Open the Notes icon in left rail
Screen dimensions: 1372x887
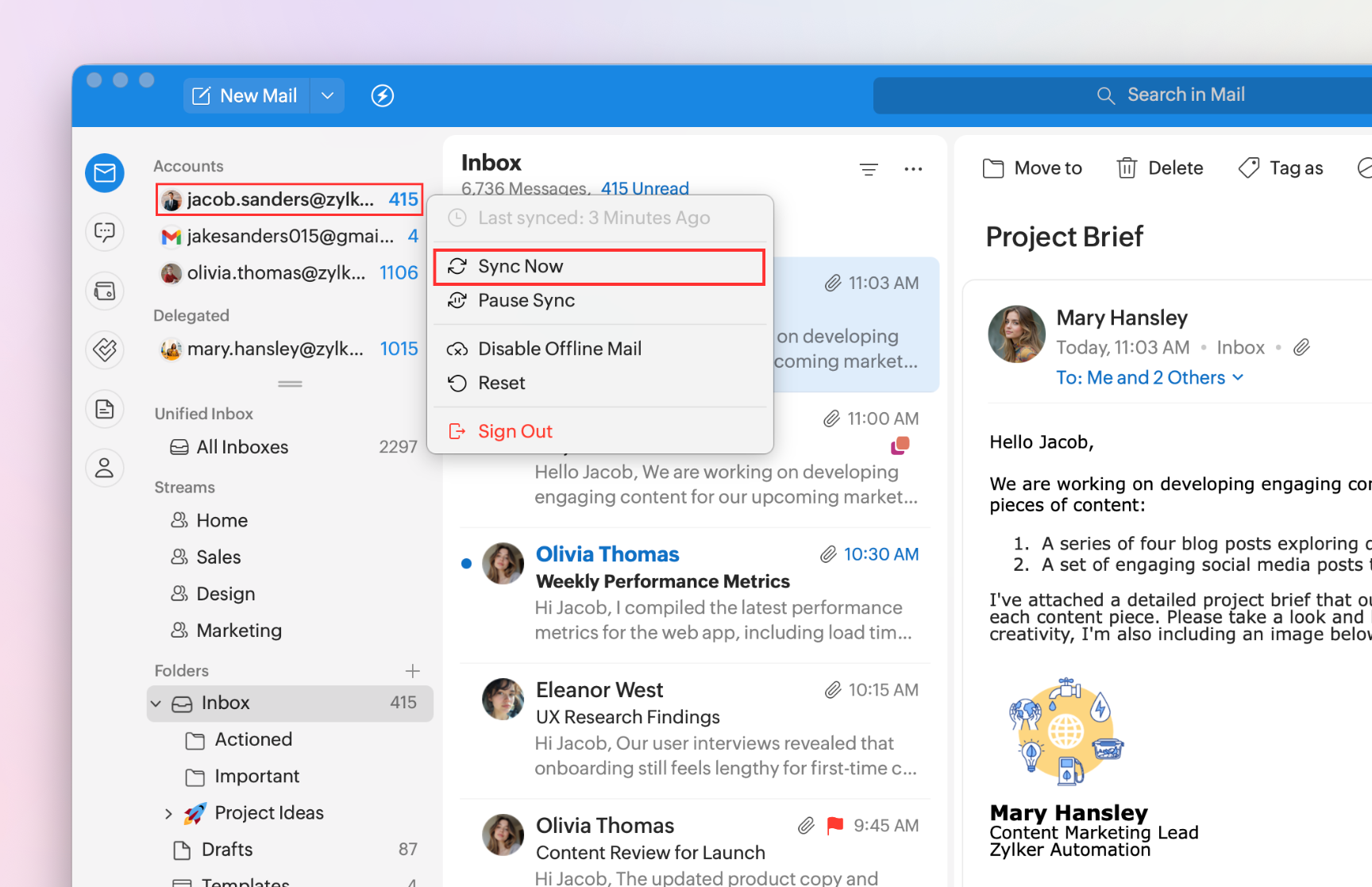105,409
